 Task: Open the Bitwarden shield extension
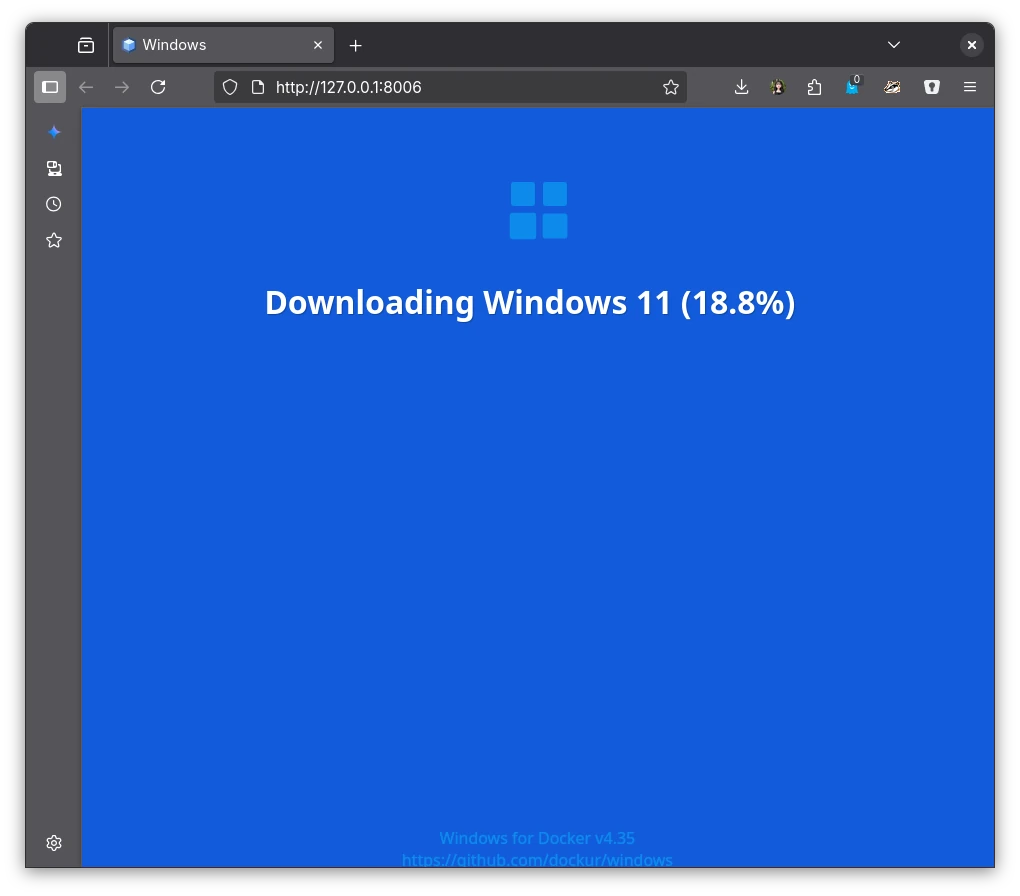932,87
